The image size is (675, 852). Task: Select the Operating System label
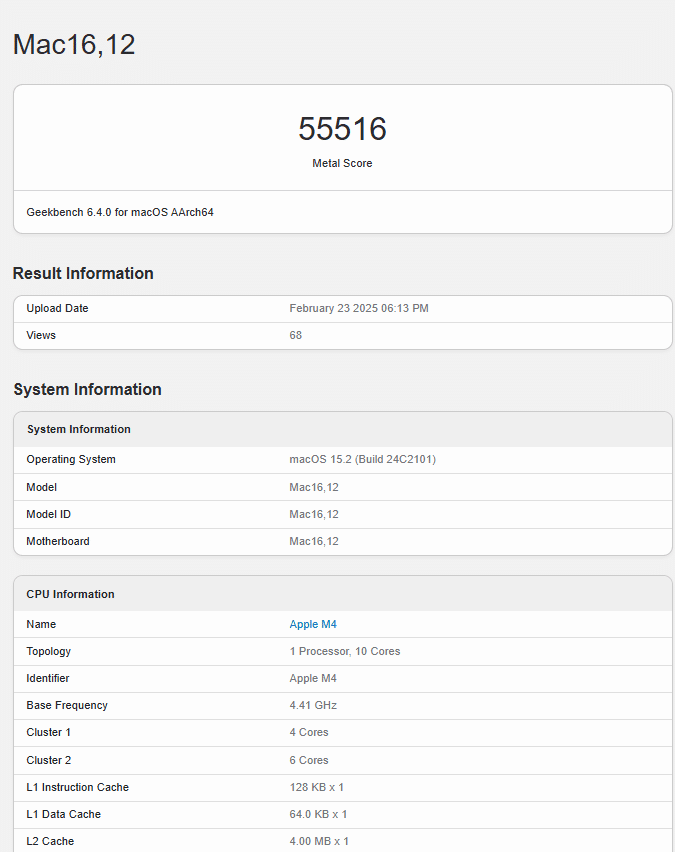tap(71, 459)
